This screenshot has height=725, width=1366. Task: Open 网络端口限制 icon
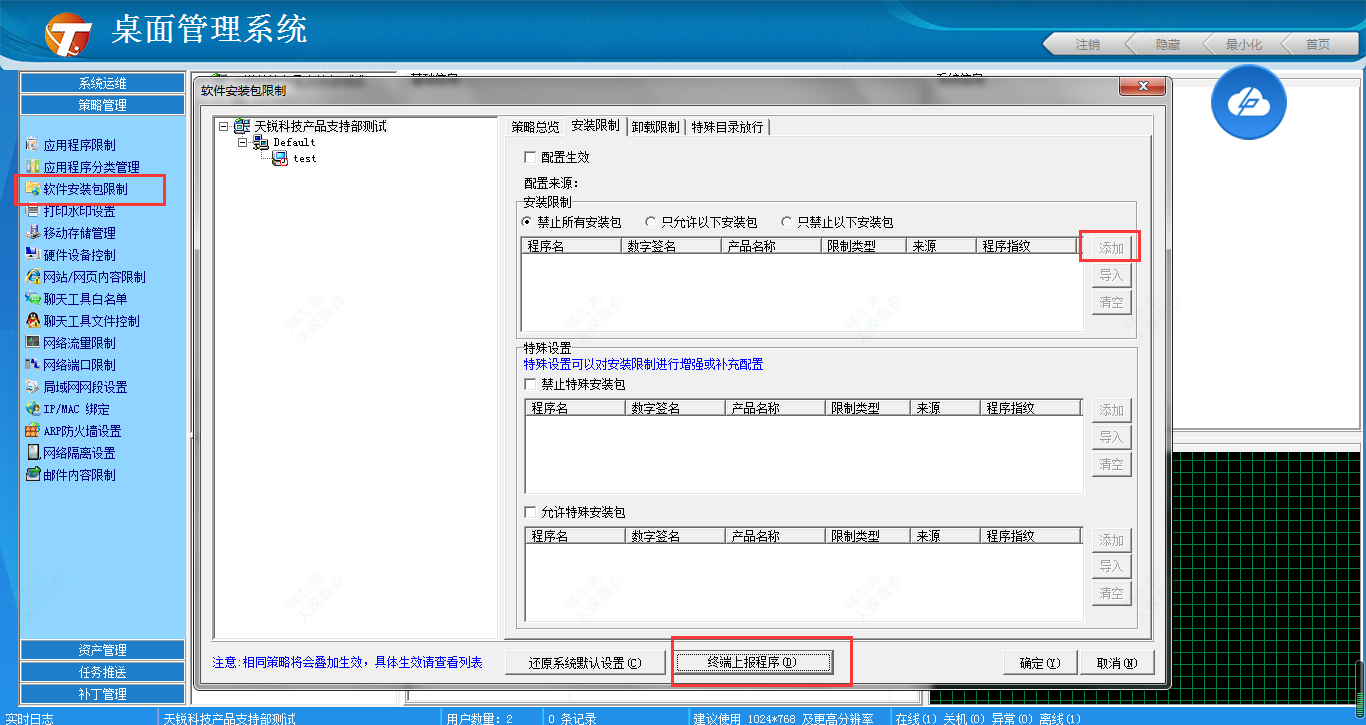(x=33, y=365)
